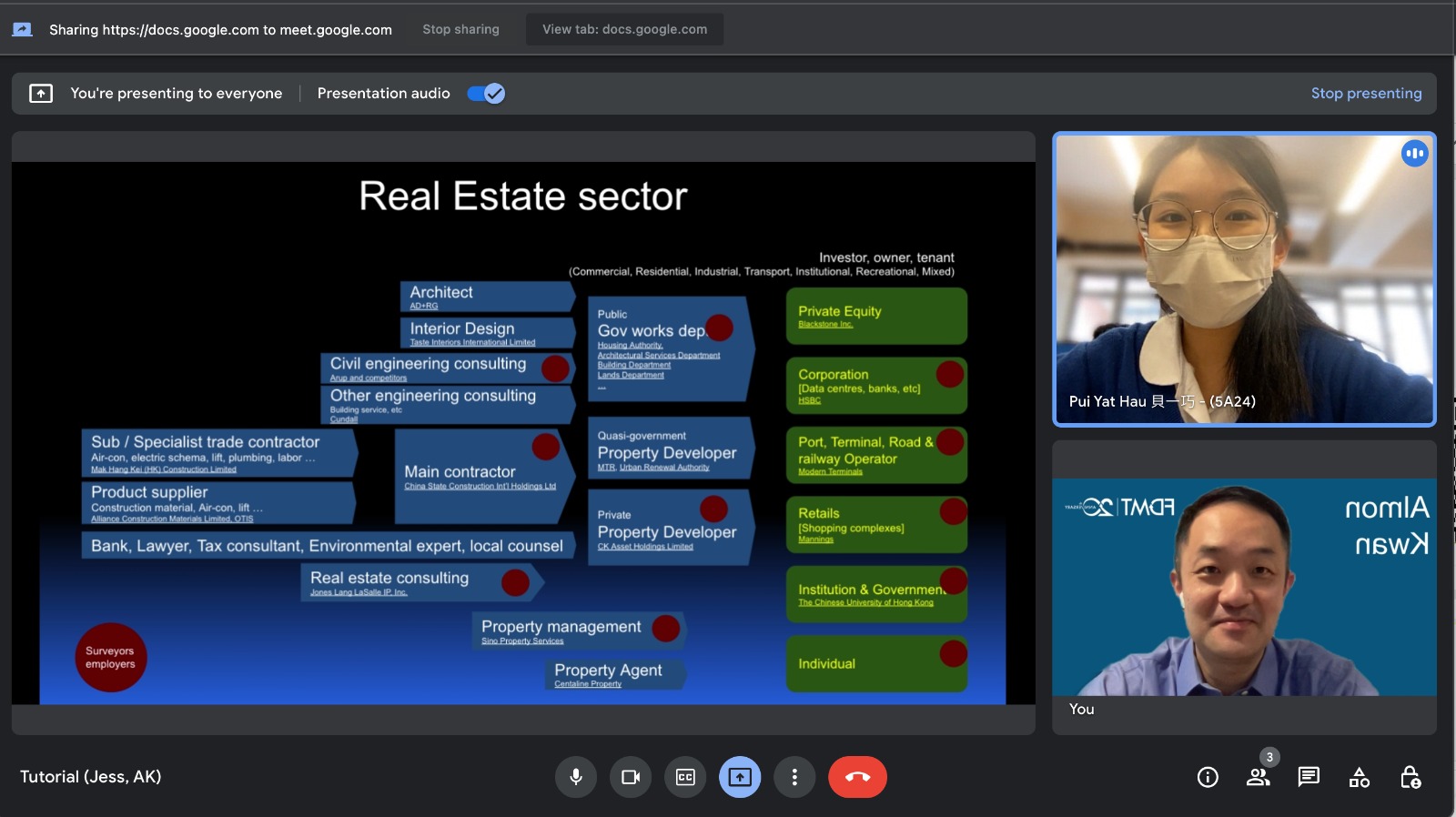Viewport: 1456px width, 817px height.
Task: Select Pui Yat Hau video tile
Action: [x=1244, y=279]
